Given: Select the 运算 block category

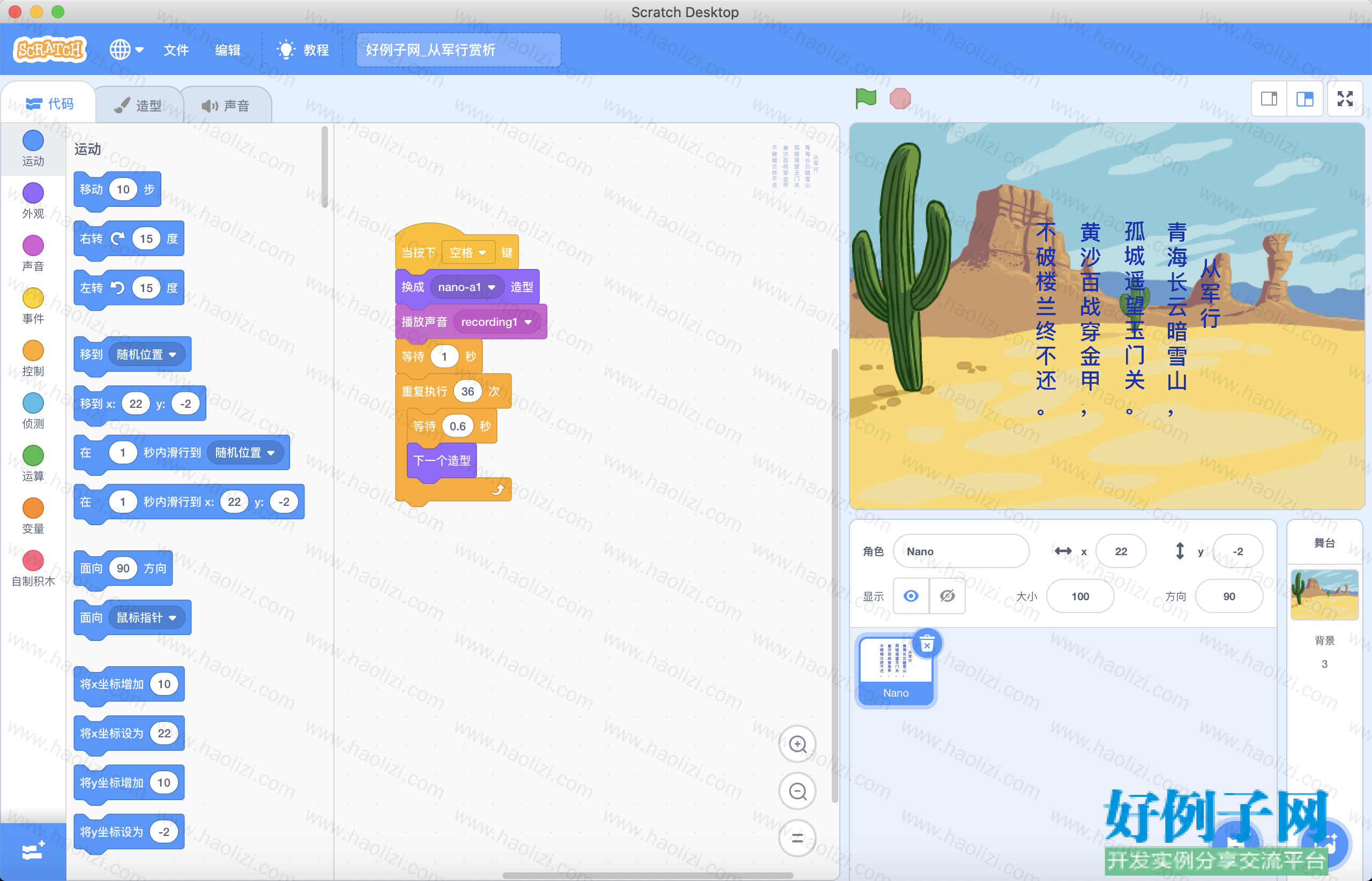Looking at the screenshot, I should 33,465.
